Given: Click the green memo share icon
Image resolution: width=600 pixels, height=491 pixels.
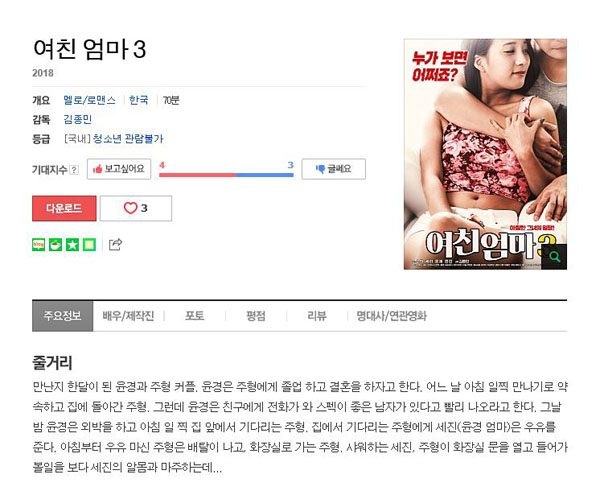Looking at the screenshot, I should 89,245.
